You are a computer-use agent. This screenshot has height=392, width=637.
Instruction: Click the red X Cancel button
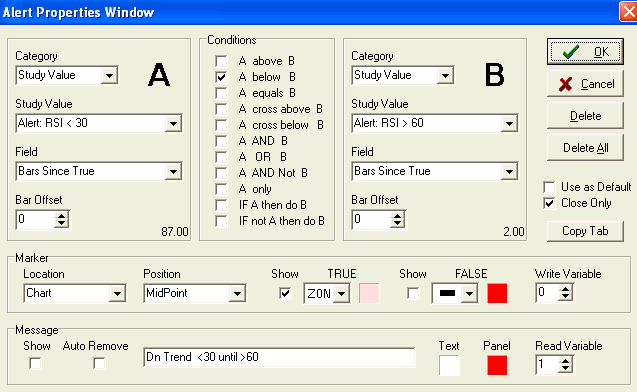coord(585,84)
